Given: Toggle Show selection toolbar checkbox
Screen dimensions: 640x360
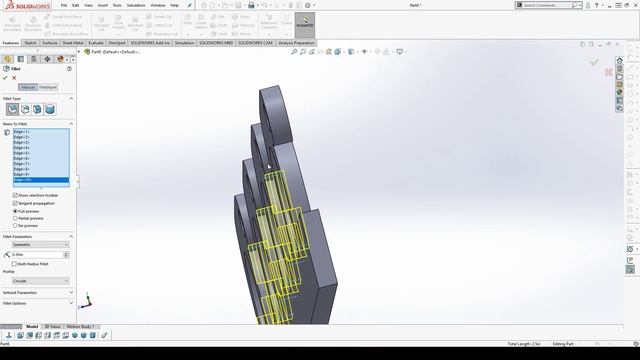Looking at the screenshot, I should point(15,196).
